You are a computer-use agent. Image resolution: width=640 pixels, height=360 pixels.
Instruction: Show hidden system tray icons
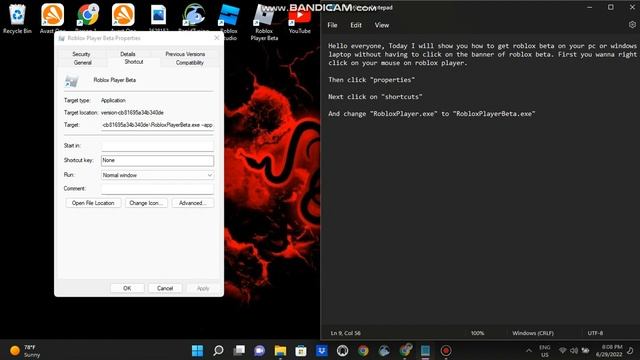point(529,351)
